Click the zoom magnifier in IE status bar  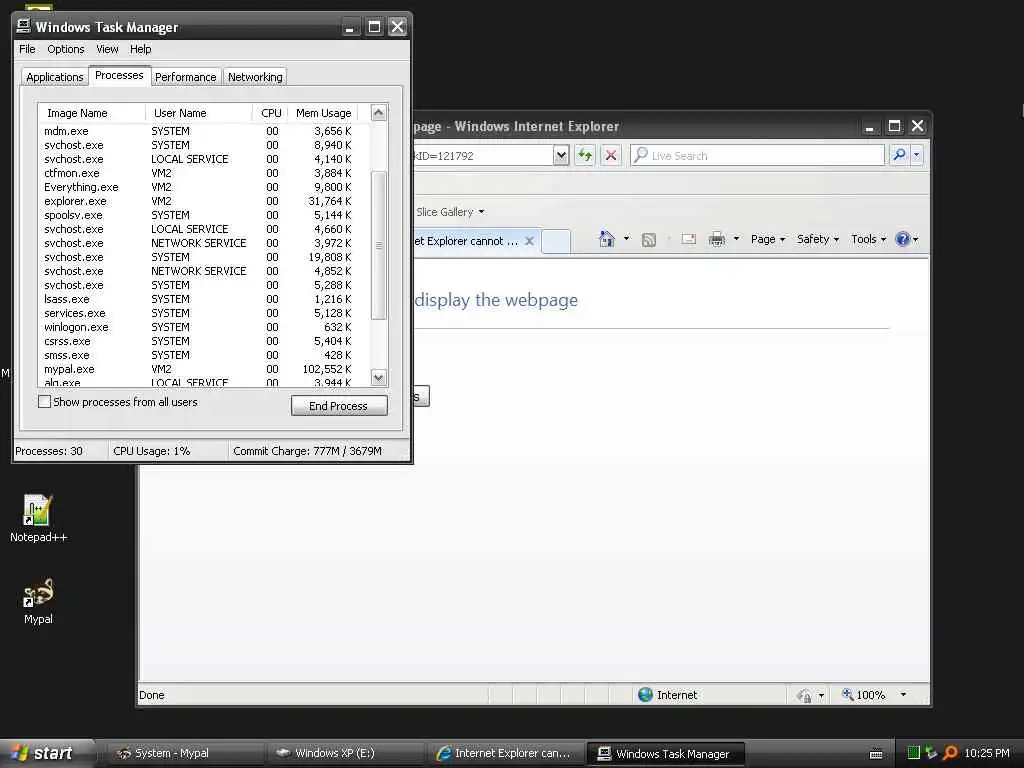coord(848,694)
